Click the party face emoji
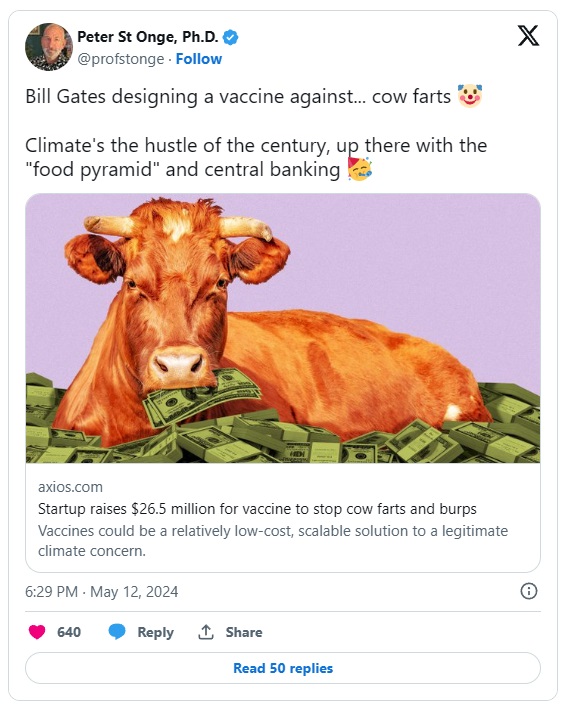Viewport: 567px width, 712px height. coord(360,169)
